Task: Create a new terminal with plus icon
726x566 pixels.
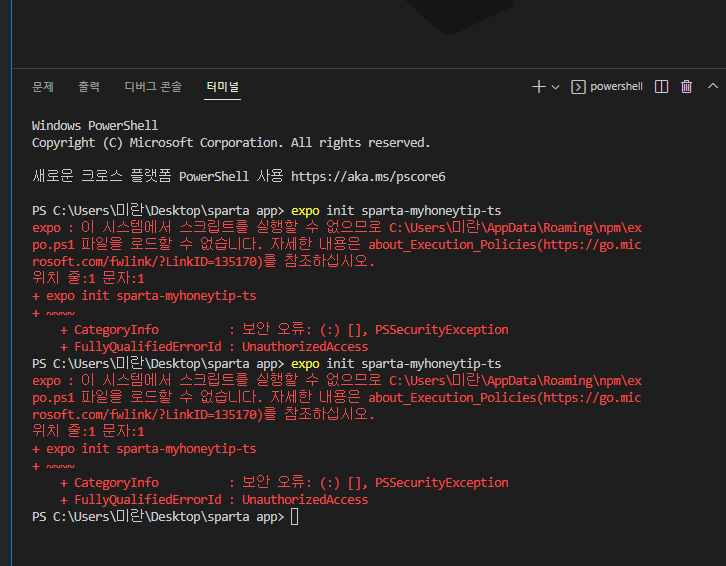Action: click(x=538, y=87)
